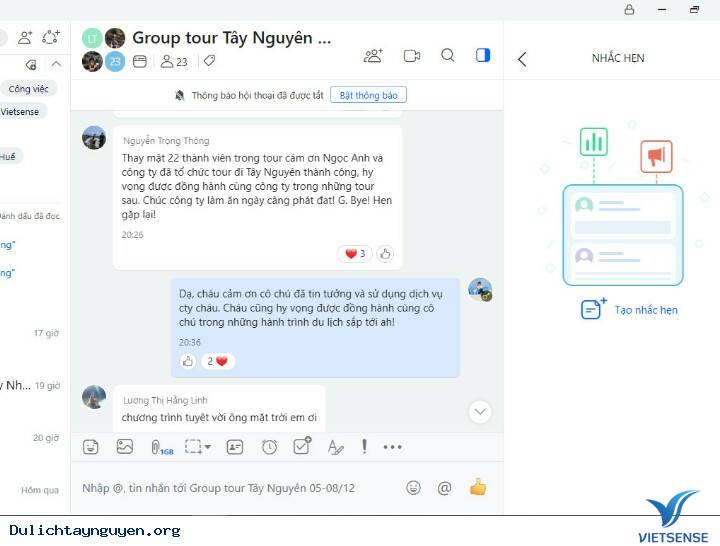
Task: Go back from the Nhắc hẹn panel
Action: click(522, 59)
